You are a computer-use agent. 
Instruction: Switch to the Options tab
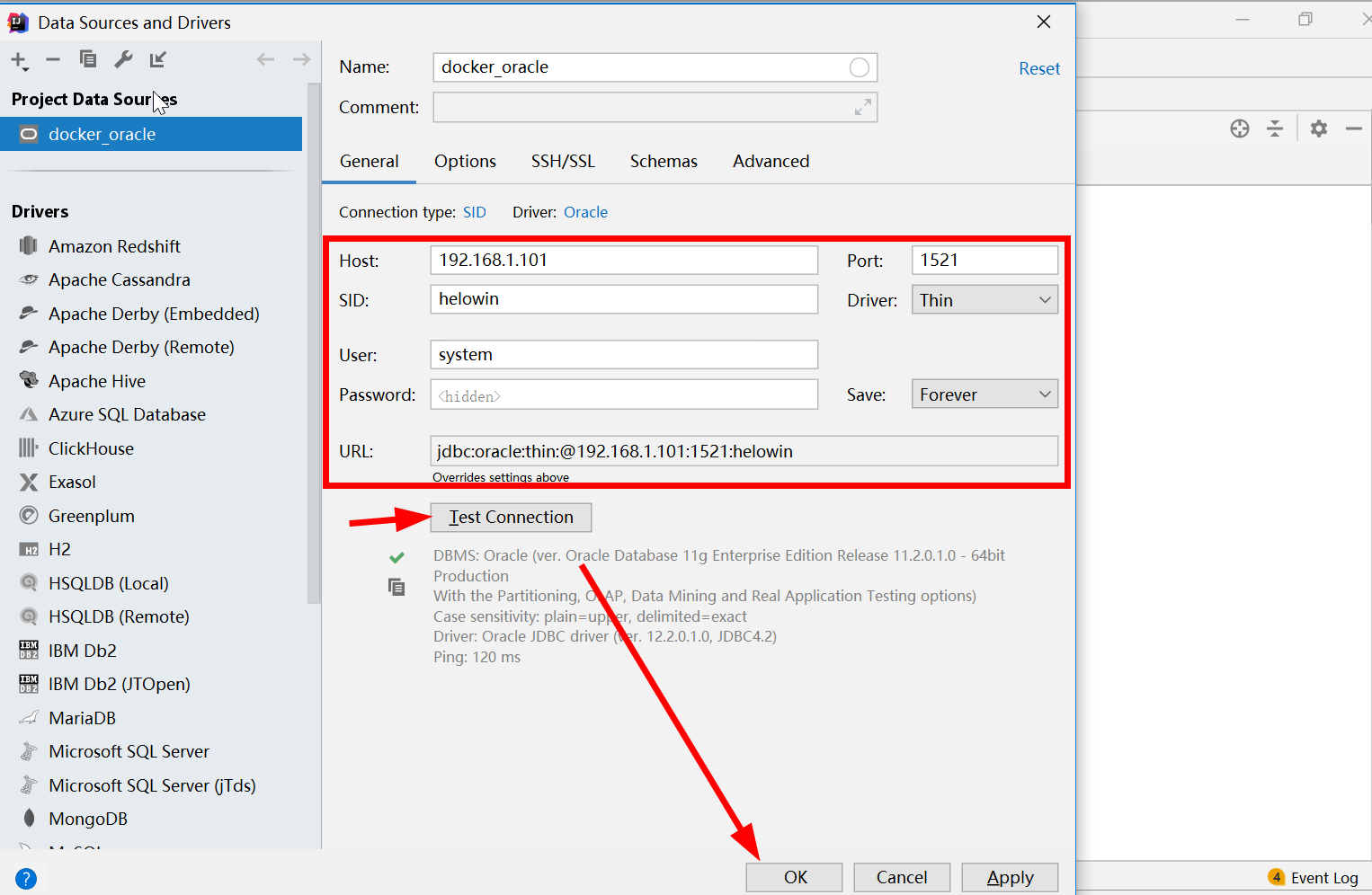465,162
